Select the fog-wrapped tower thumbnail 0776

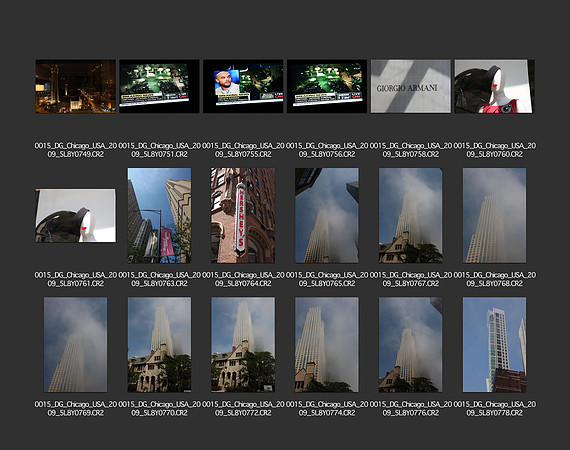point(411,345)
